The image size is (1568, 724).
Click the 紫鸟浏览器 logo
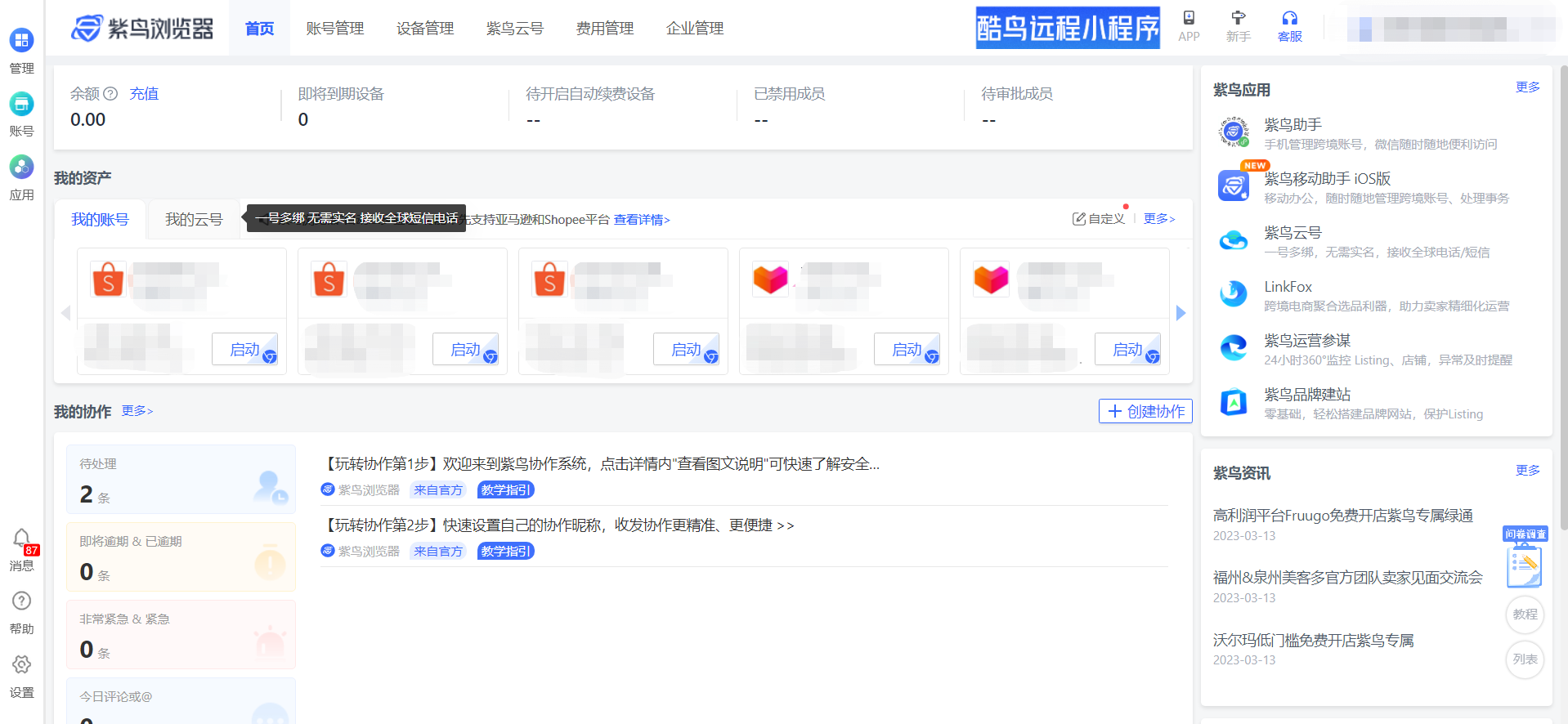point(142,29)
